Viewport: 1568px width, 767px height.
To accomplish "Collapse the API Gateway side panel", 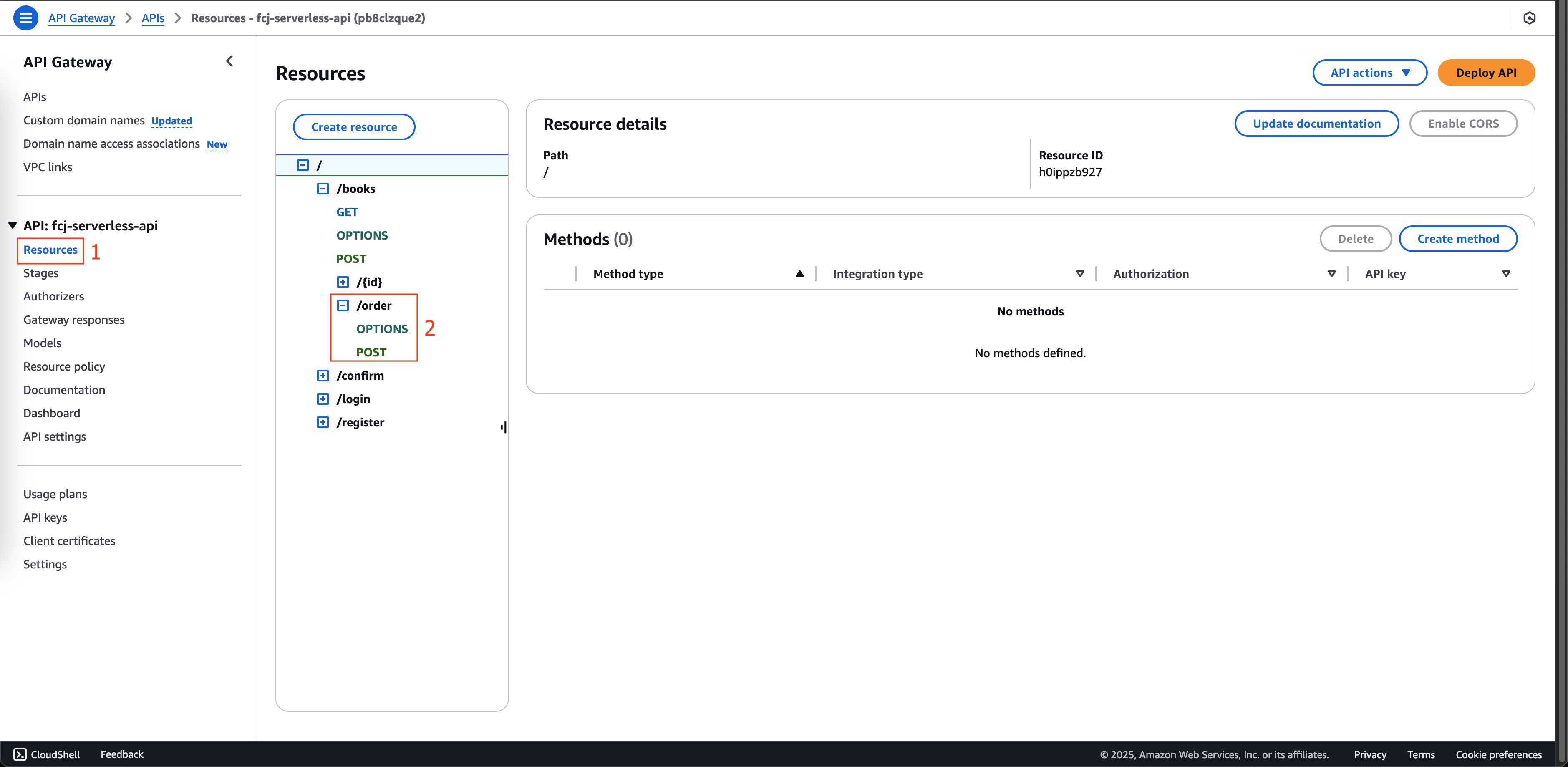I will point(229,61).
